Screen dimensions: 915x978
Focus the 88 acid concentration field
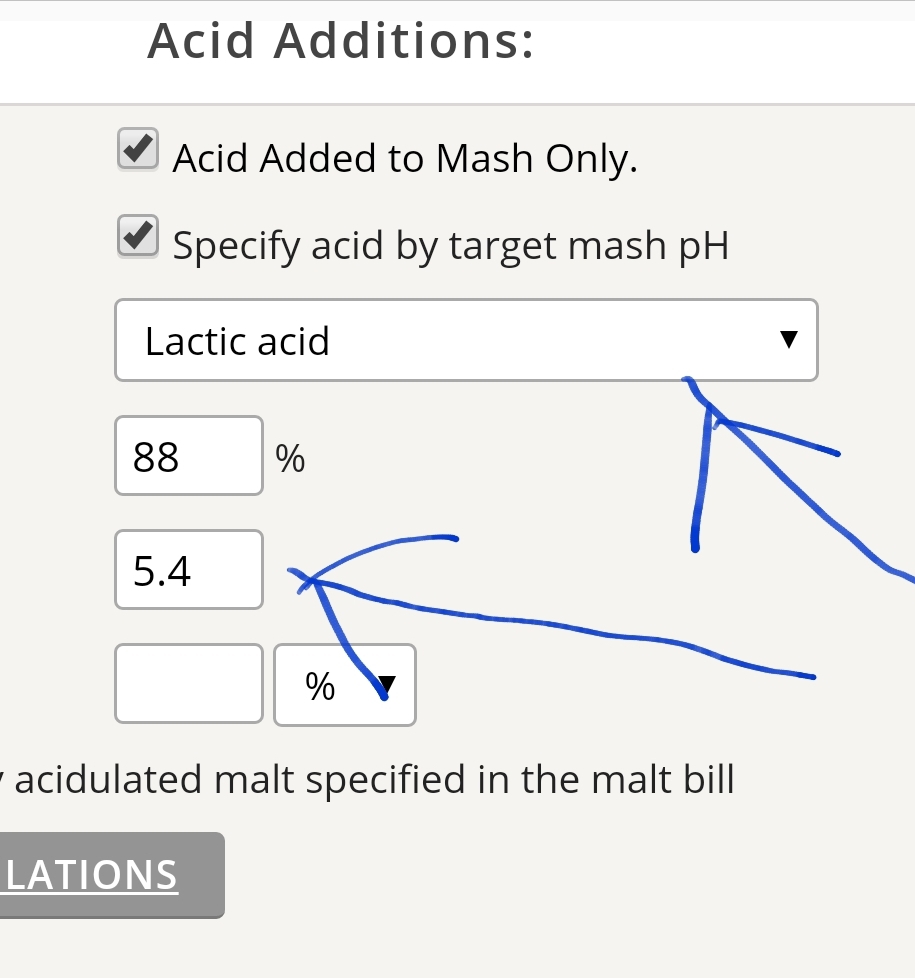[189, 456]
